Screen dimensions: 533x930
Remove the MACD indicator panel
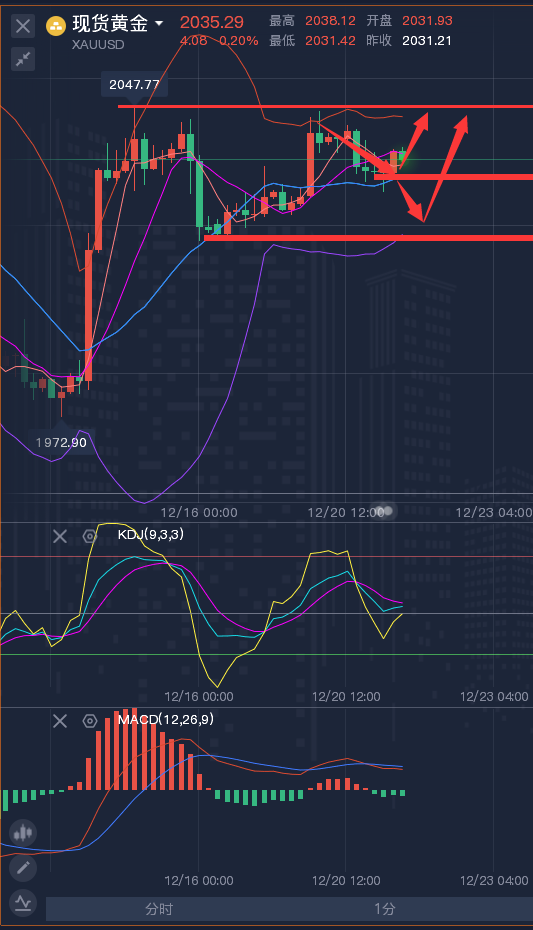tap(60, 721)
